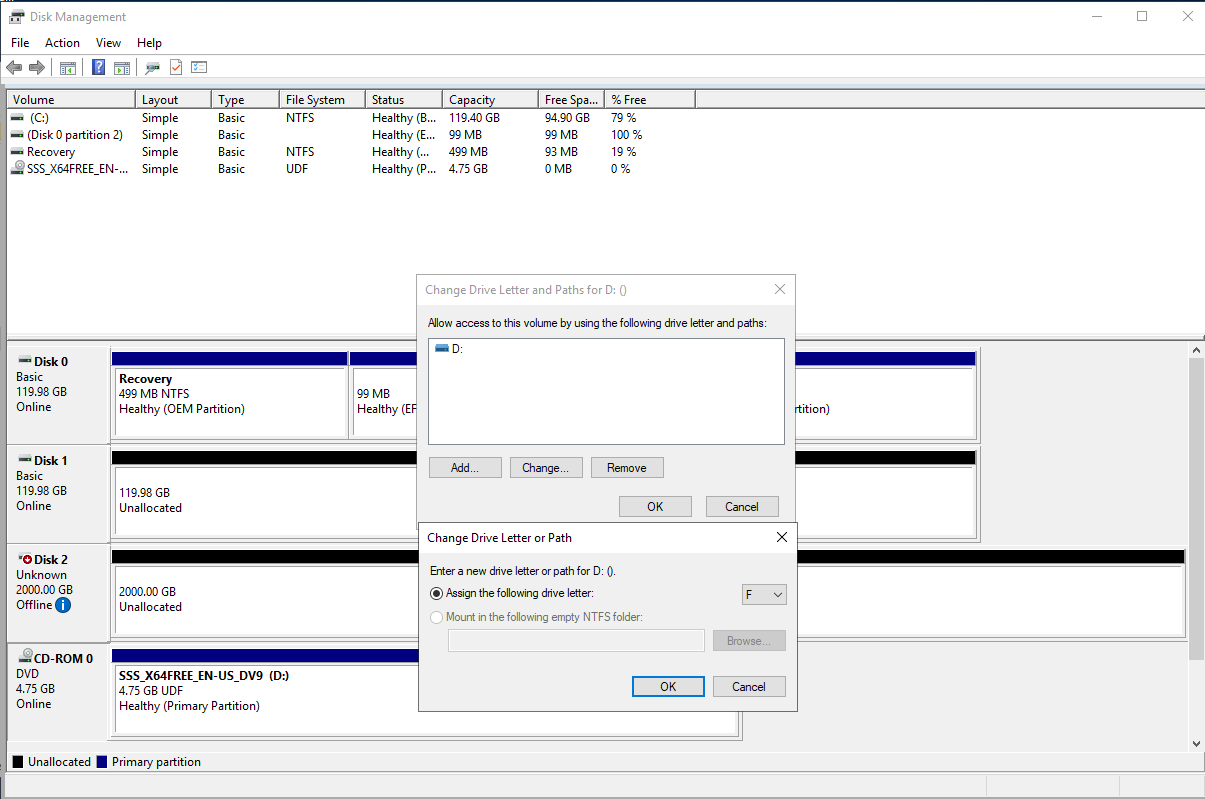Click the CD-ROM 0 disc icon

click(x=25, y=656)
